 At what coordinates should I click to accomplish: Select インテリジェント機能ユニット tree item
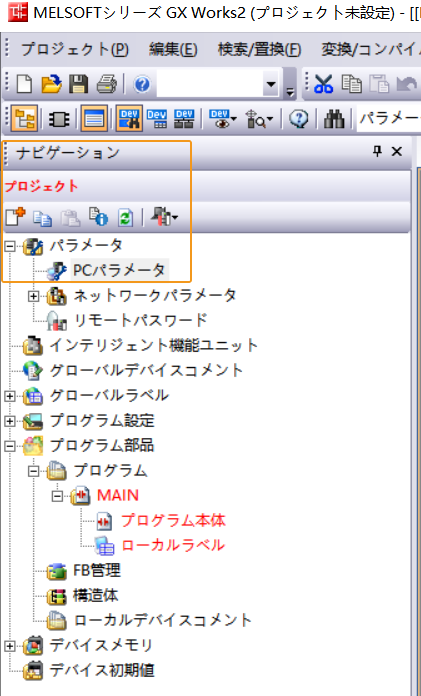coord(154,345)
